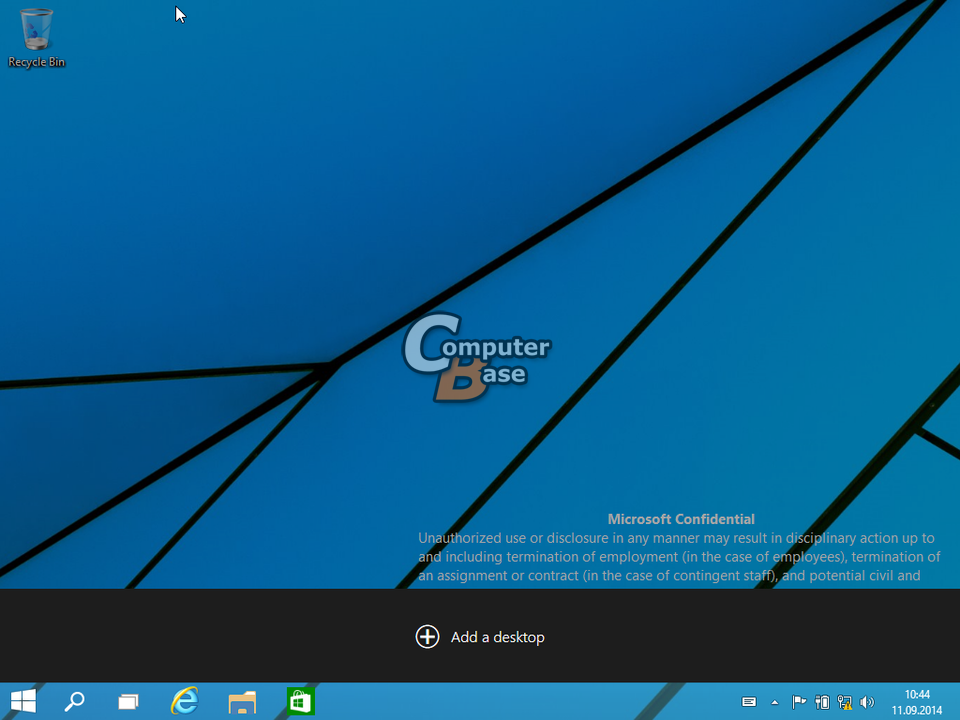
Task: Open the network icon with warning
Action: coord(844,702)
